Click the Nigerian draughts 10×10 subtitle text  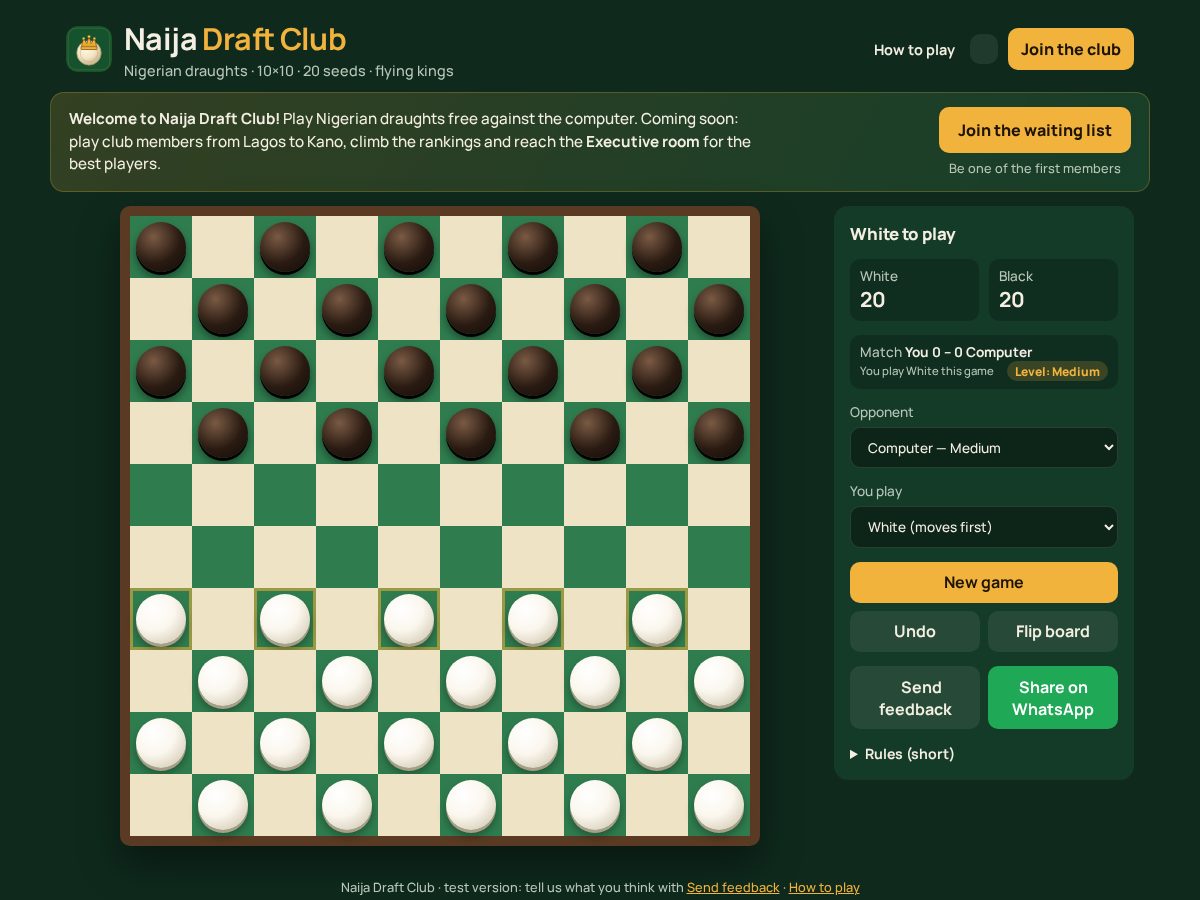[289, 71]
